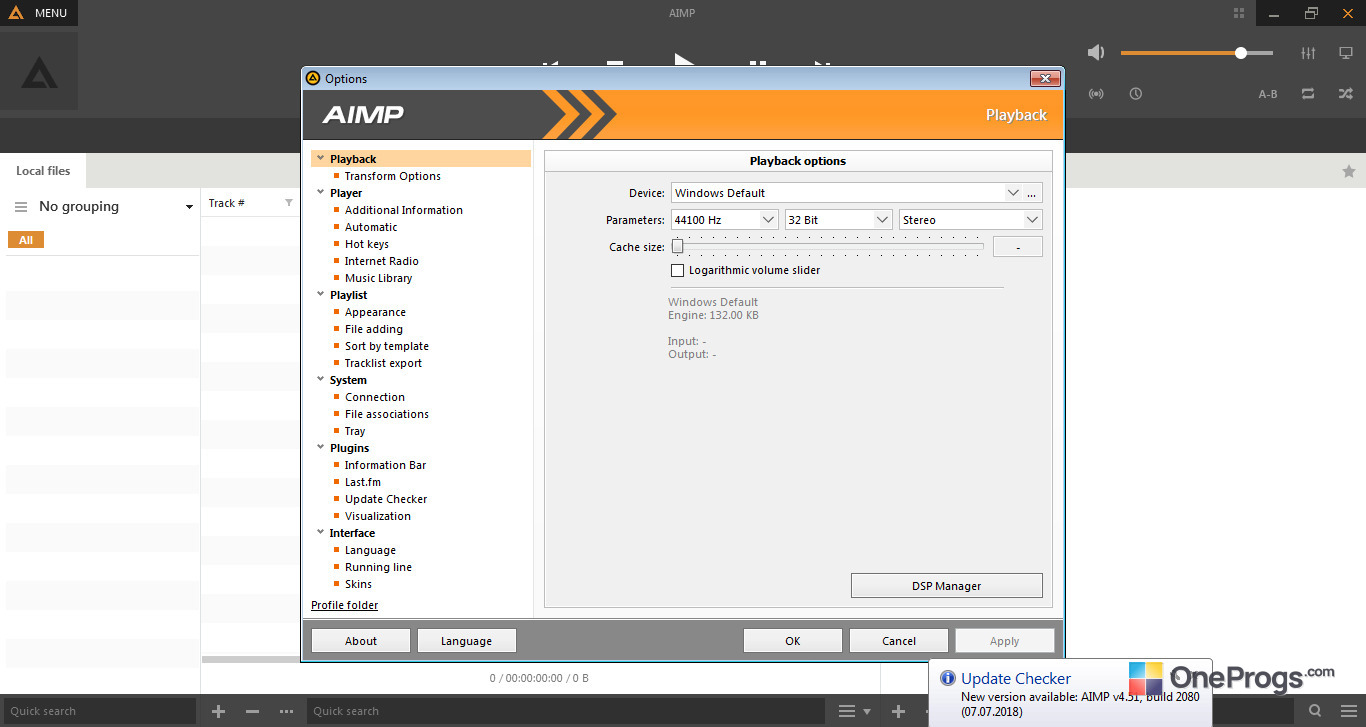
Task: Open the DSP Manager
Action: click(947, 586)
